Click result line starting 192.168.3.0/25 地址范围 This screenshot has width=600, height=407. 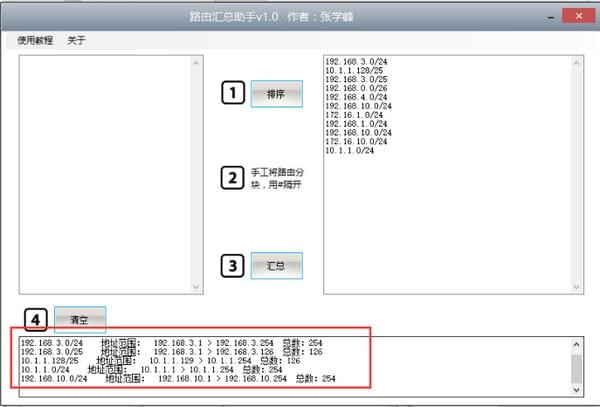click(x=171, y=352)
